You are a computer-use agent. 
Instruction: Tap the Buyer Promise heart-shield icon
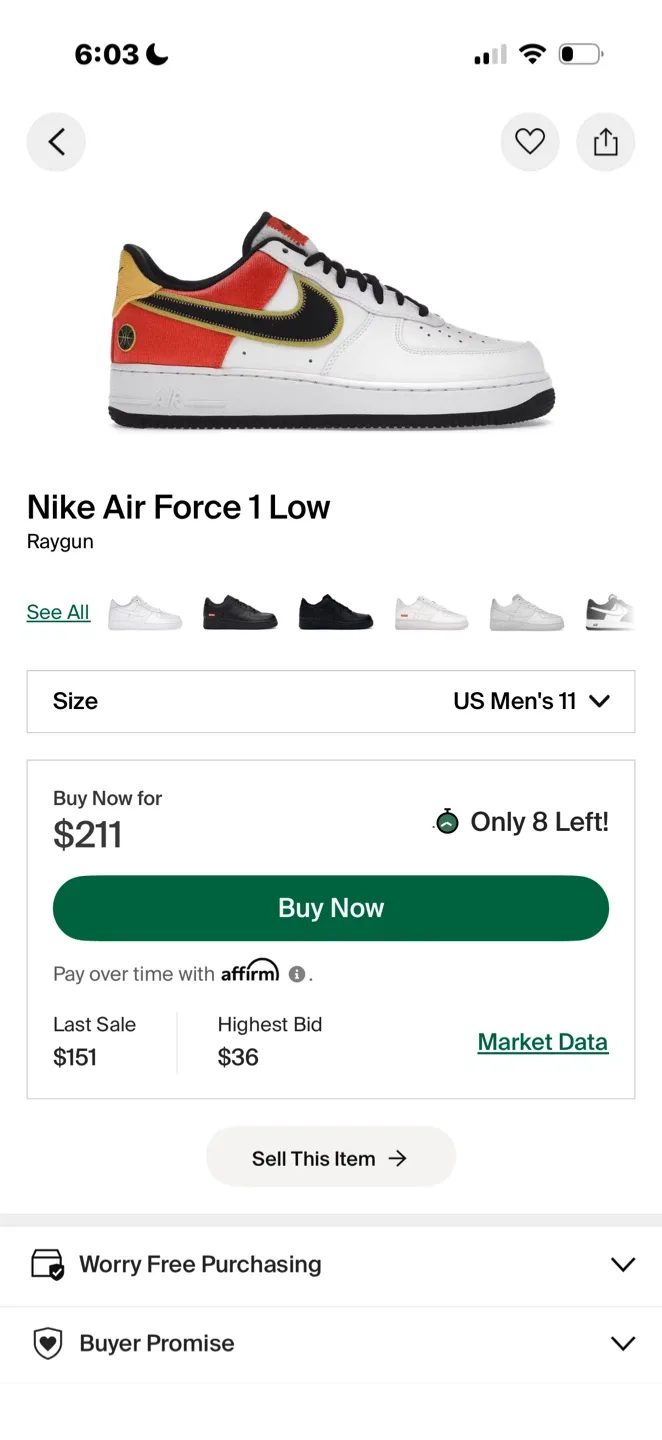(x=46, y=1342)
